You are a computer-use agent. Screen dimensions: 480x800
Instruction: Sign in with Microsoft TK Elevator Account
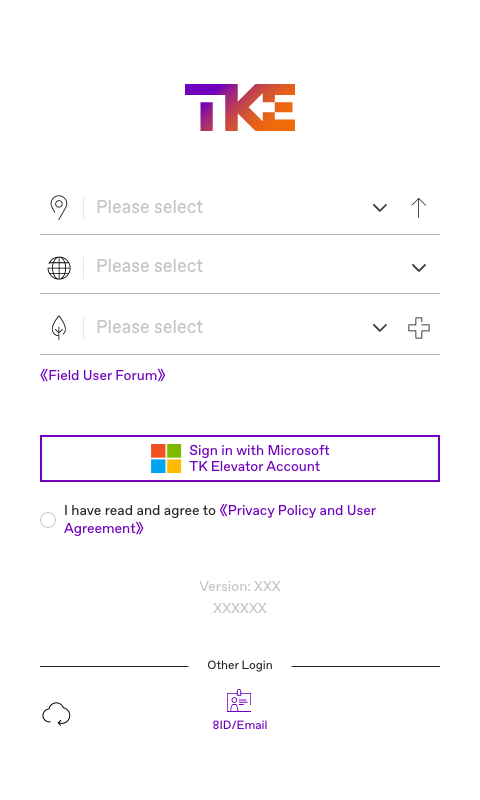(x=240, y=458)
